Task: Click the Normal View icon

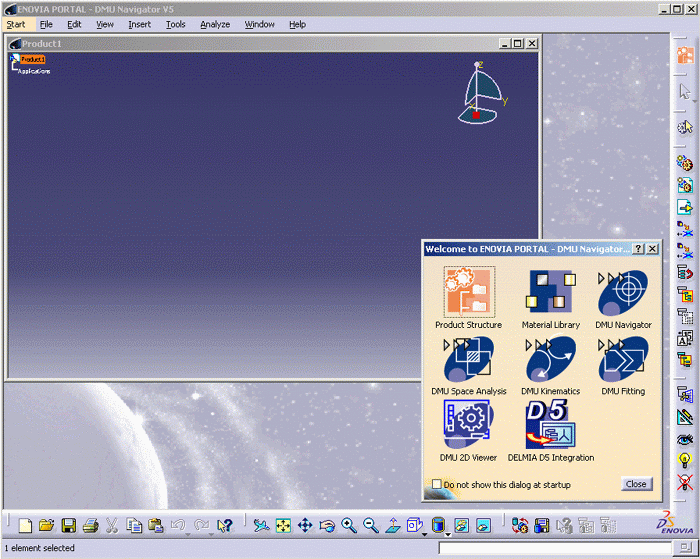Action: (x=393, y=526)
